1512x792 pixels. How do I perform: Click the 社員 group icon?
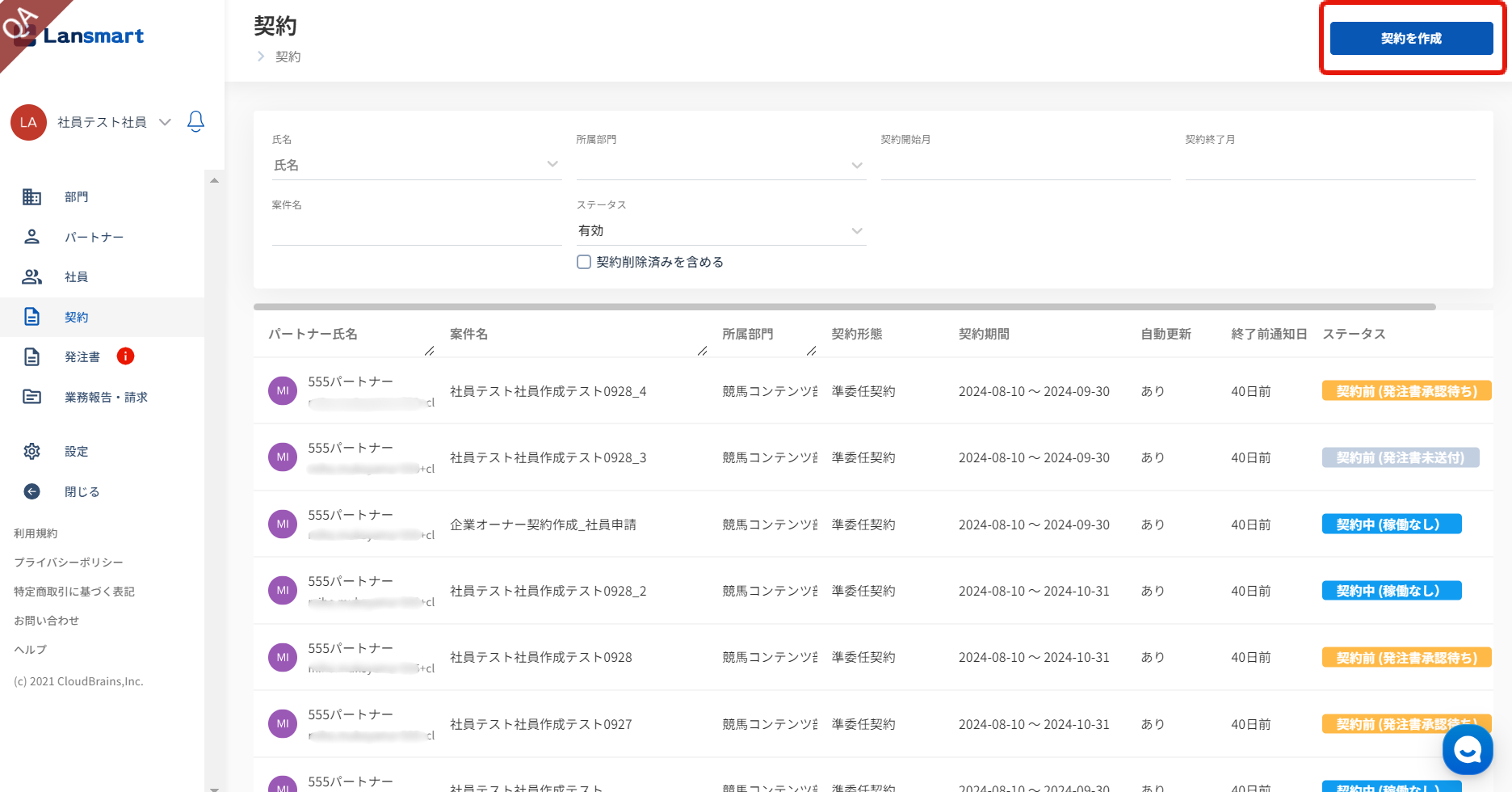click(31, 276)
